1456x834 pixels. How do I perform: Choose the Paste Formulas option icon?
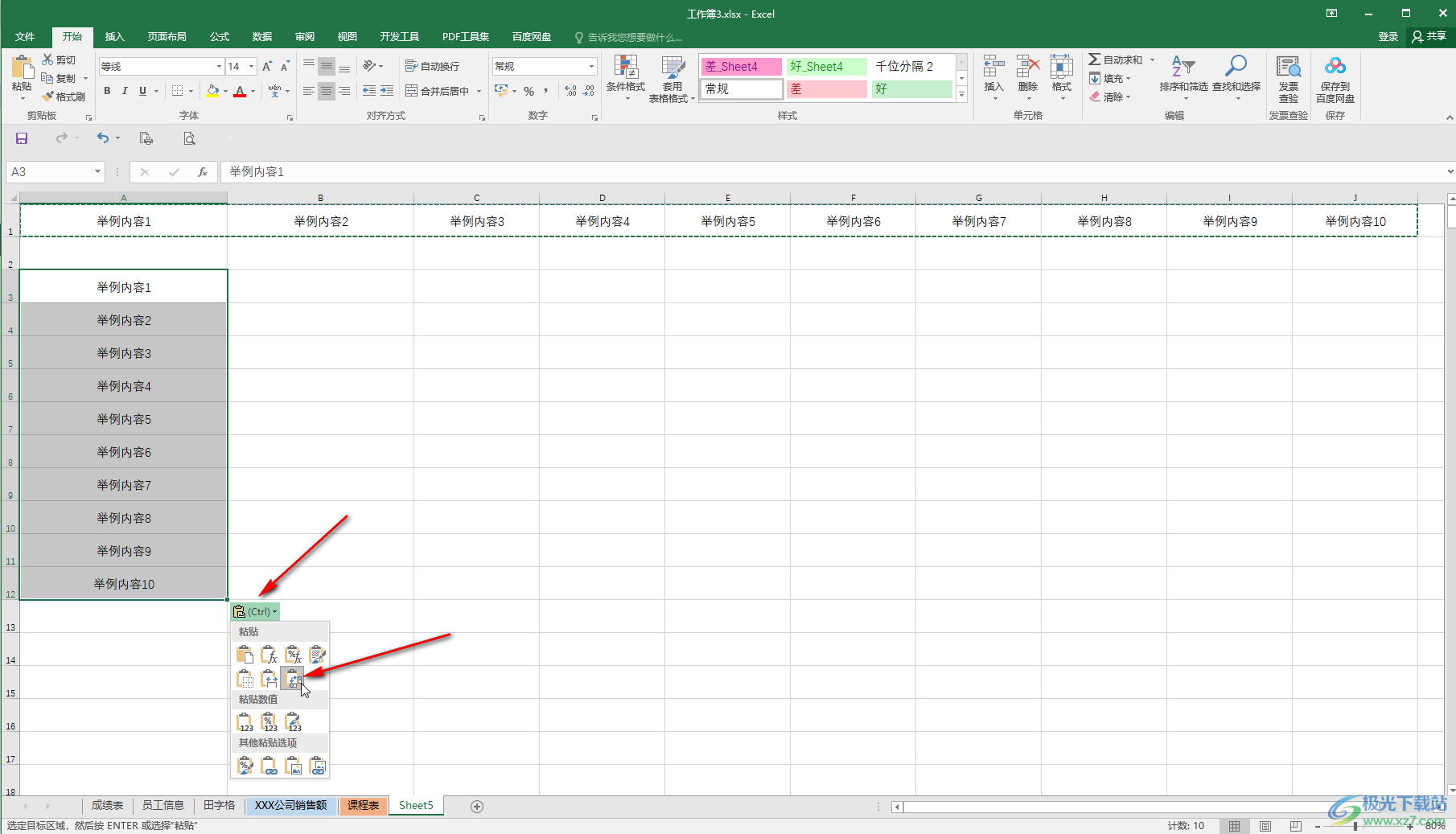click(x=269, y=655)
